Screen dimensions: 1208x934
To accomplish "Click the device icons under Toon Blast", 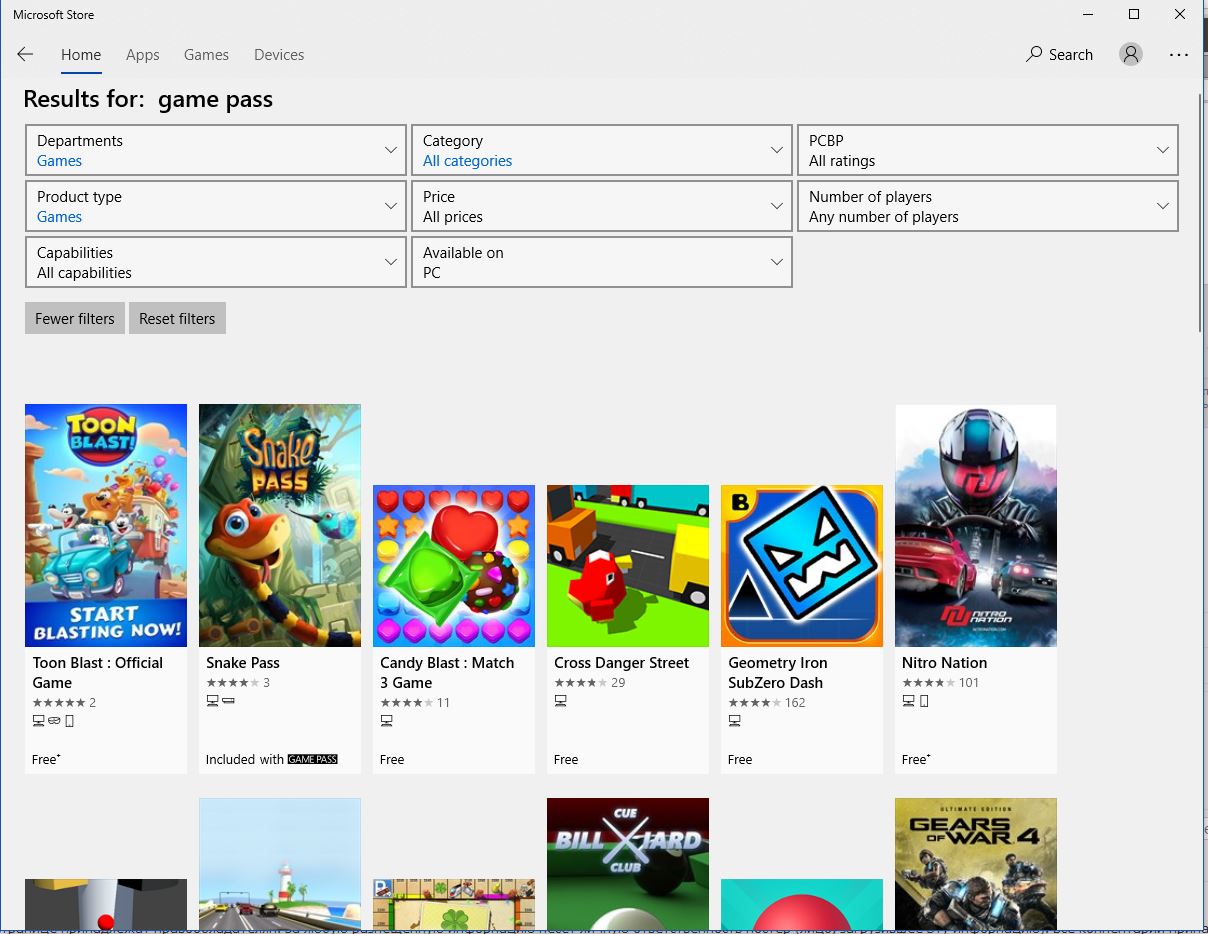I will pos(53,721).
